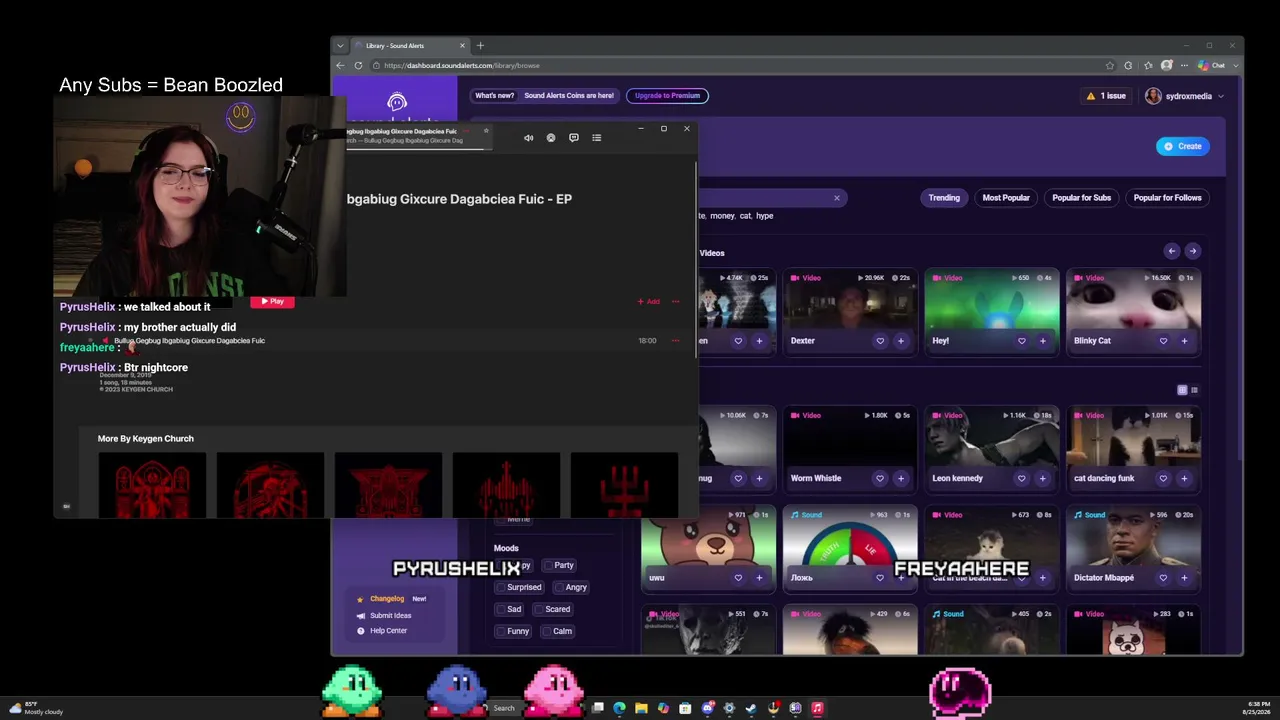The height and width of the screenshot is (720, 1280).
Task: Open the Up Next queue in the music player
Action: pyautogui.click(x=596, y=138)
